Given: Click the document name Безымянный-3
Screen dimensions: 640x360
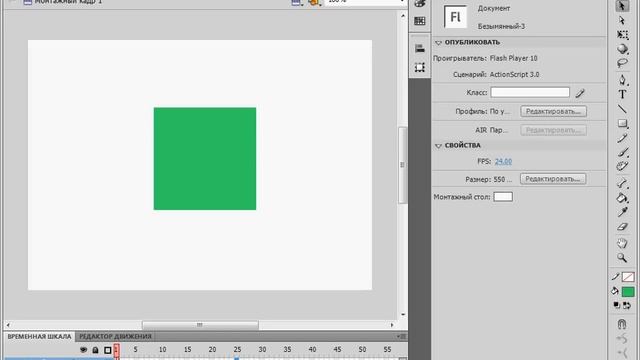Looking at the screenshot, I should [x=501, y=27].
